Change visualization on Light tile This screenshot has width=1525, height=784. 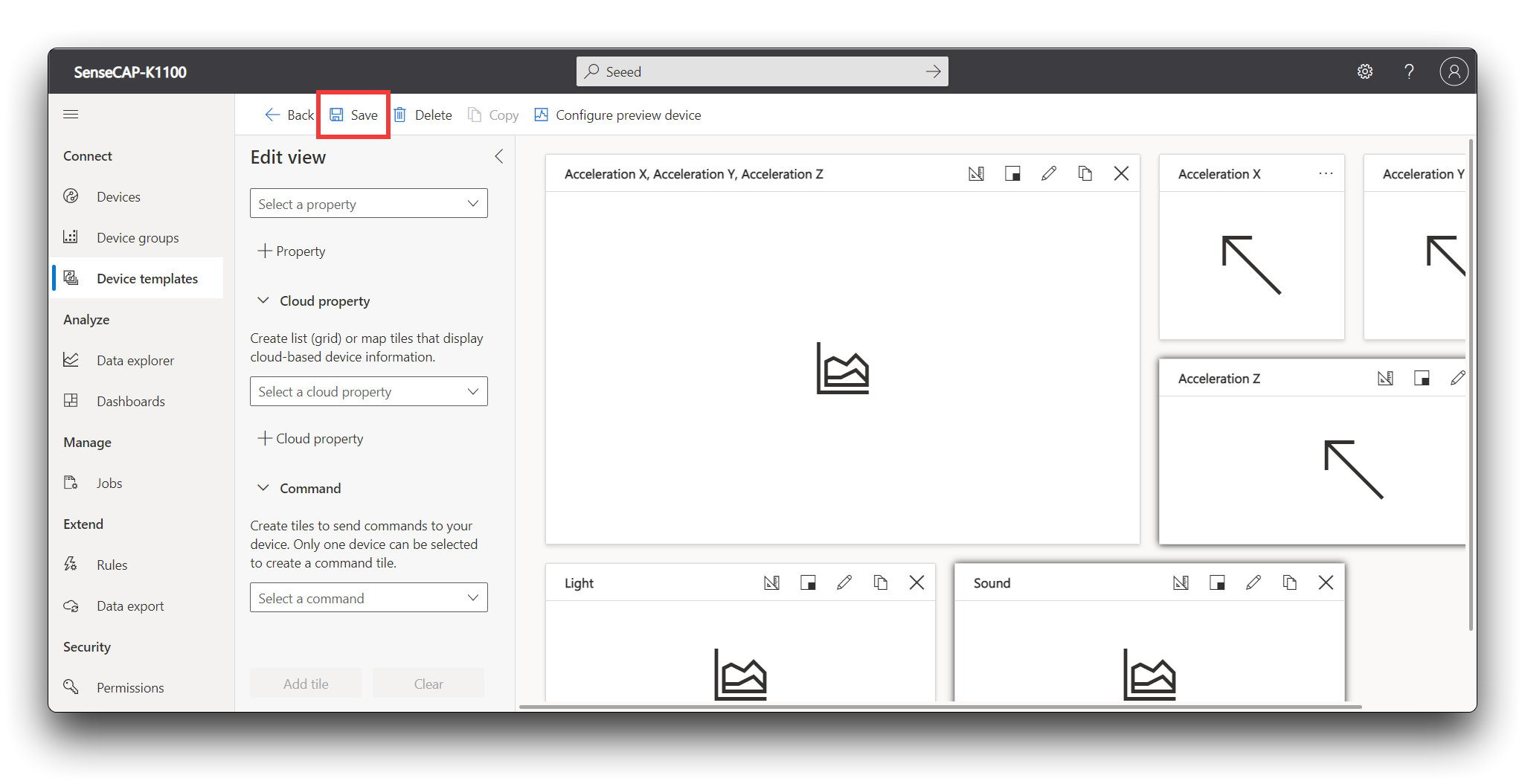click(x=771, y=582)
